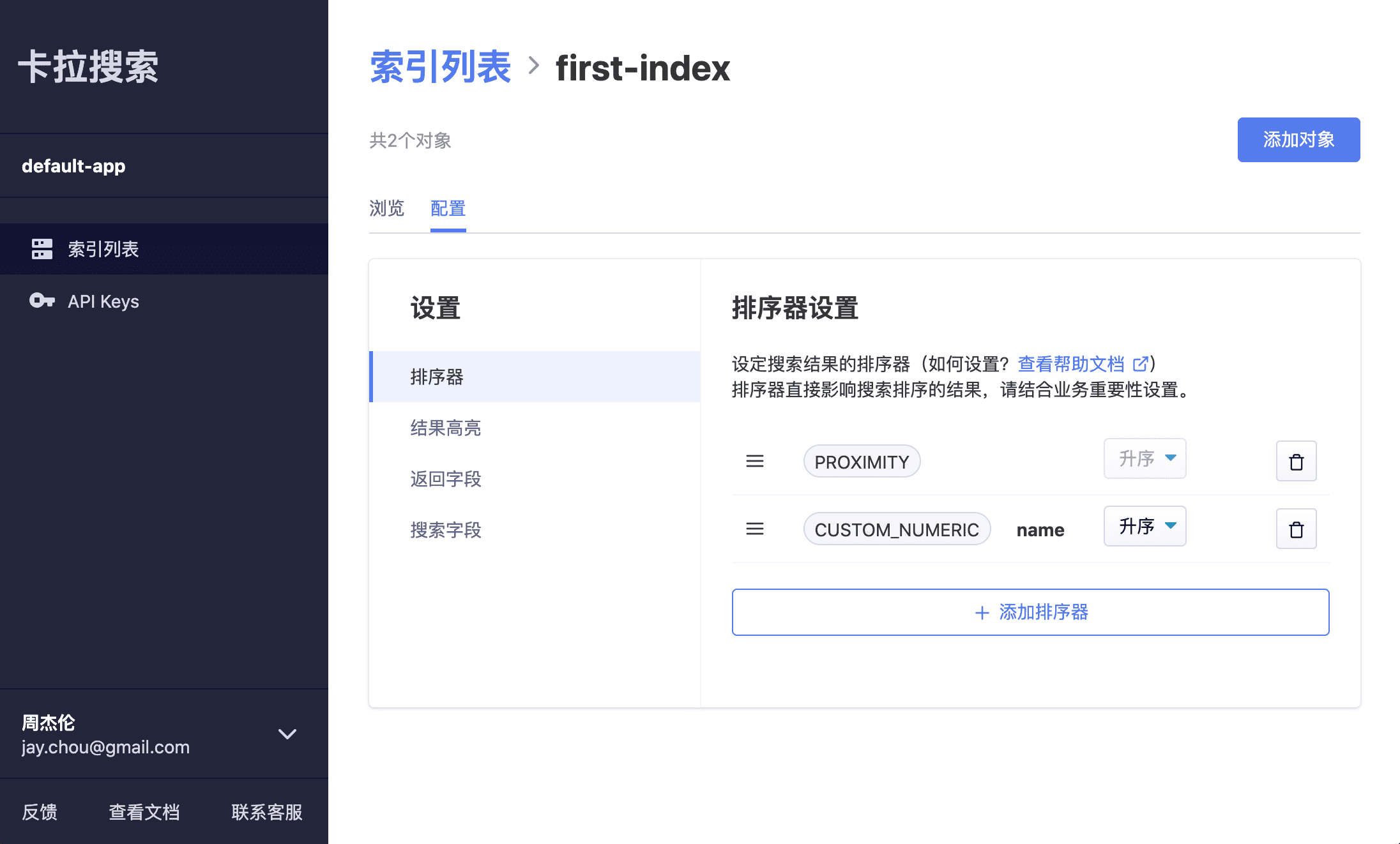Select the 配置 tab
Viewport: 1400px width, 844px height.
coord(448,209)
